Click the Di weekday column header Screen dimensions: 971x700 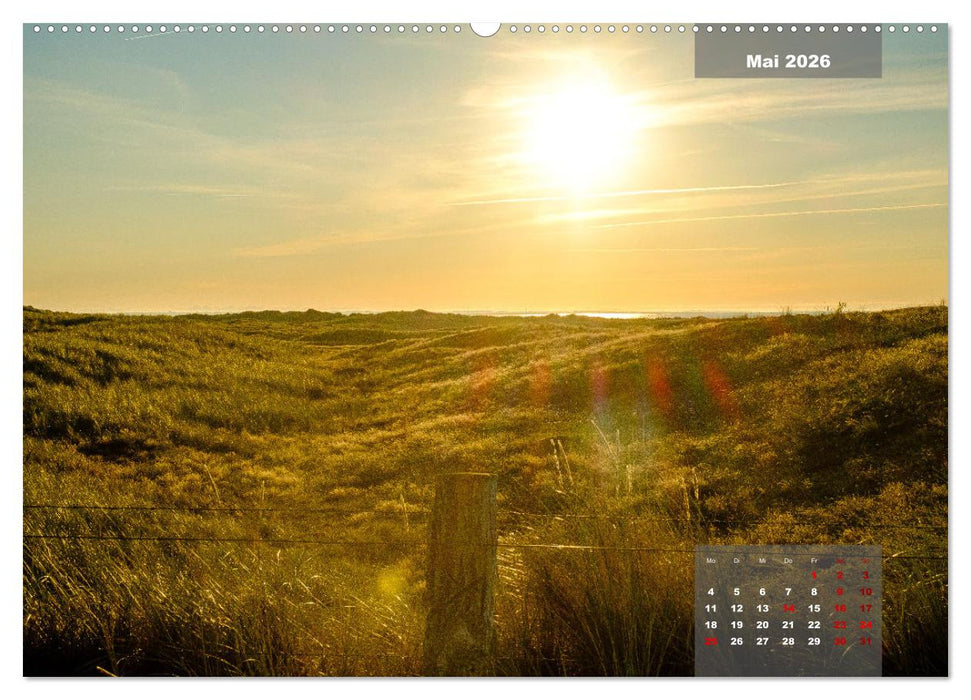pyautogui.click(x=736, y=559)
